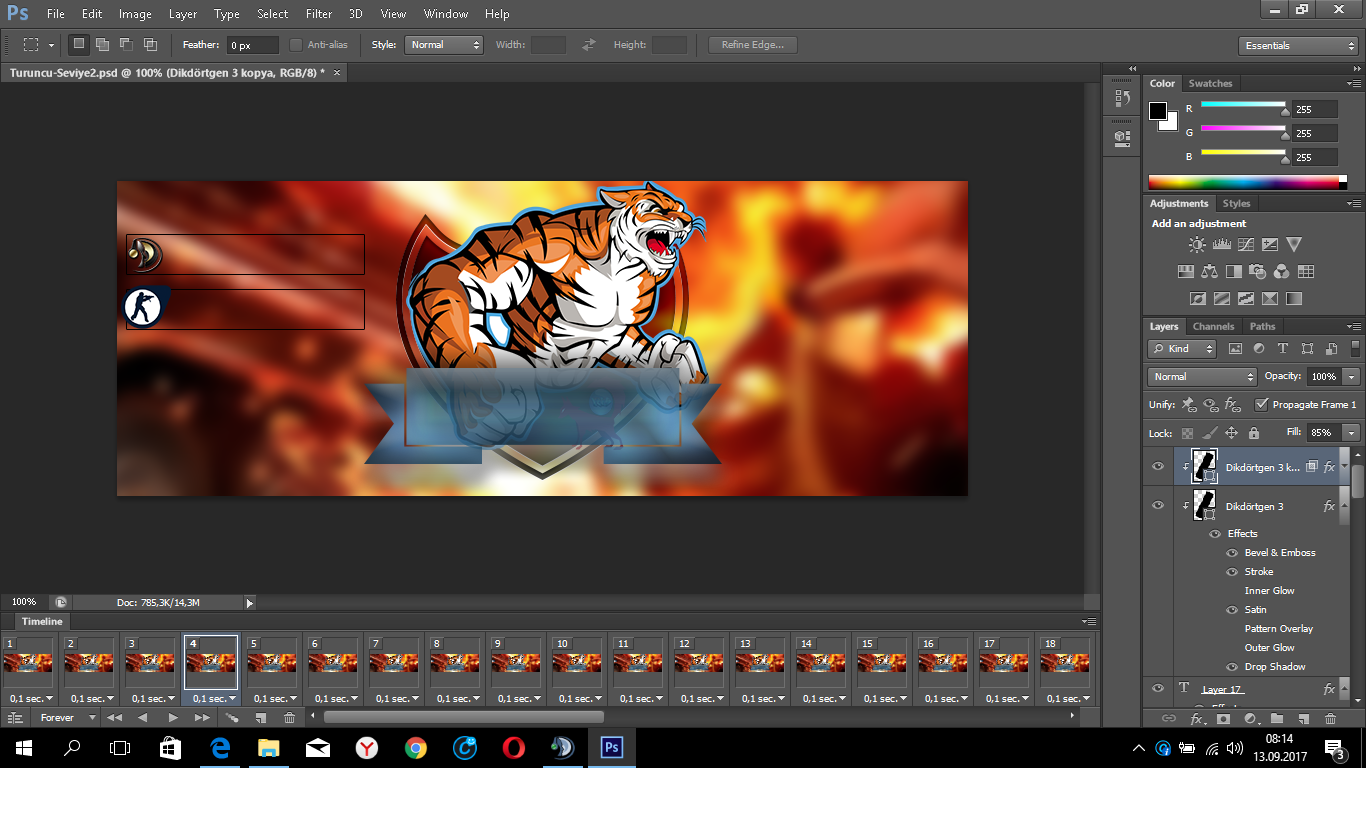Add a Curves adjustment

1246,244
